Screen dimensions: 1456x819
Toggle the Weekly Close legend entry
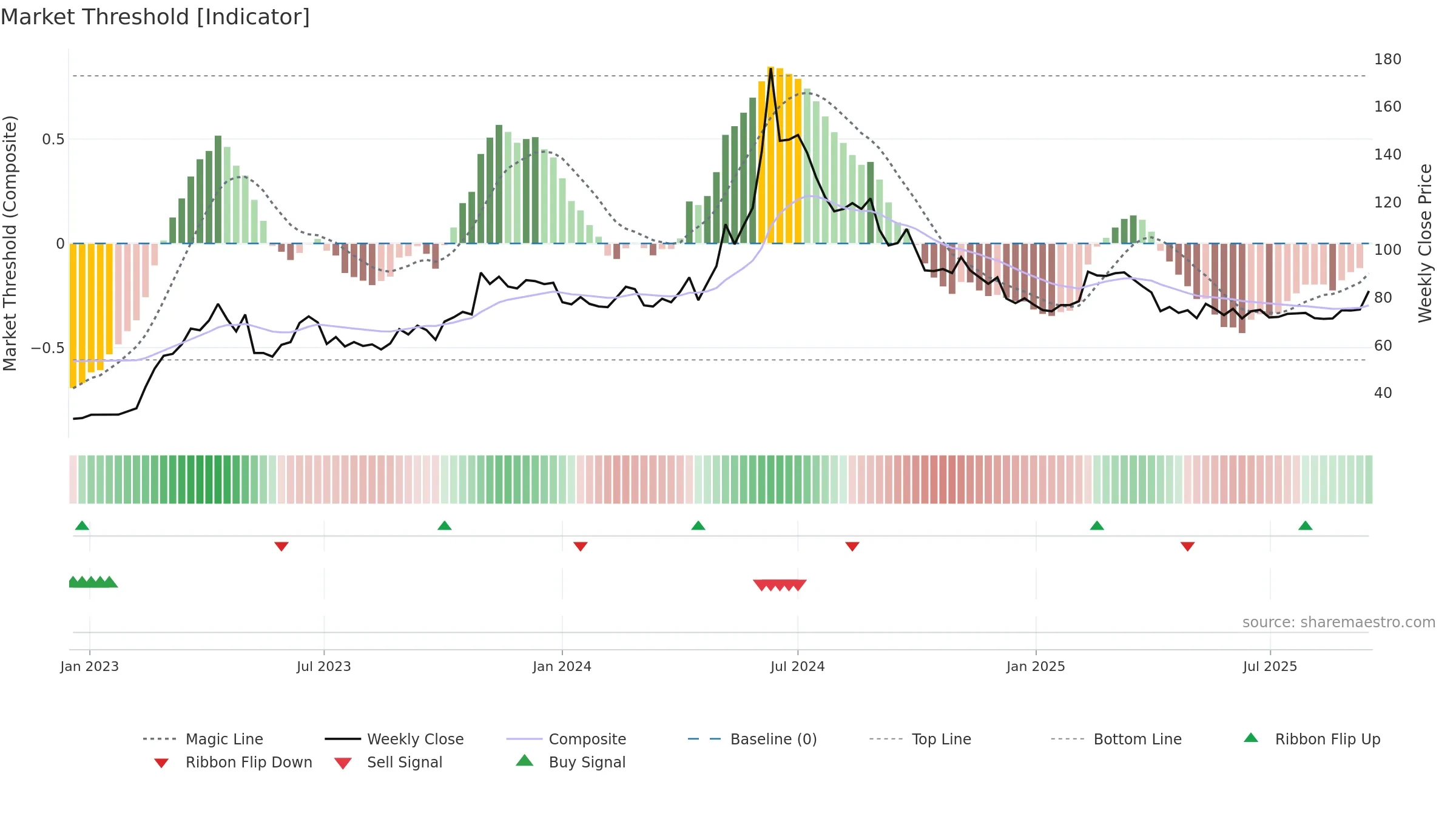point(394,739)
